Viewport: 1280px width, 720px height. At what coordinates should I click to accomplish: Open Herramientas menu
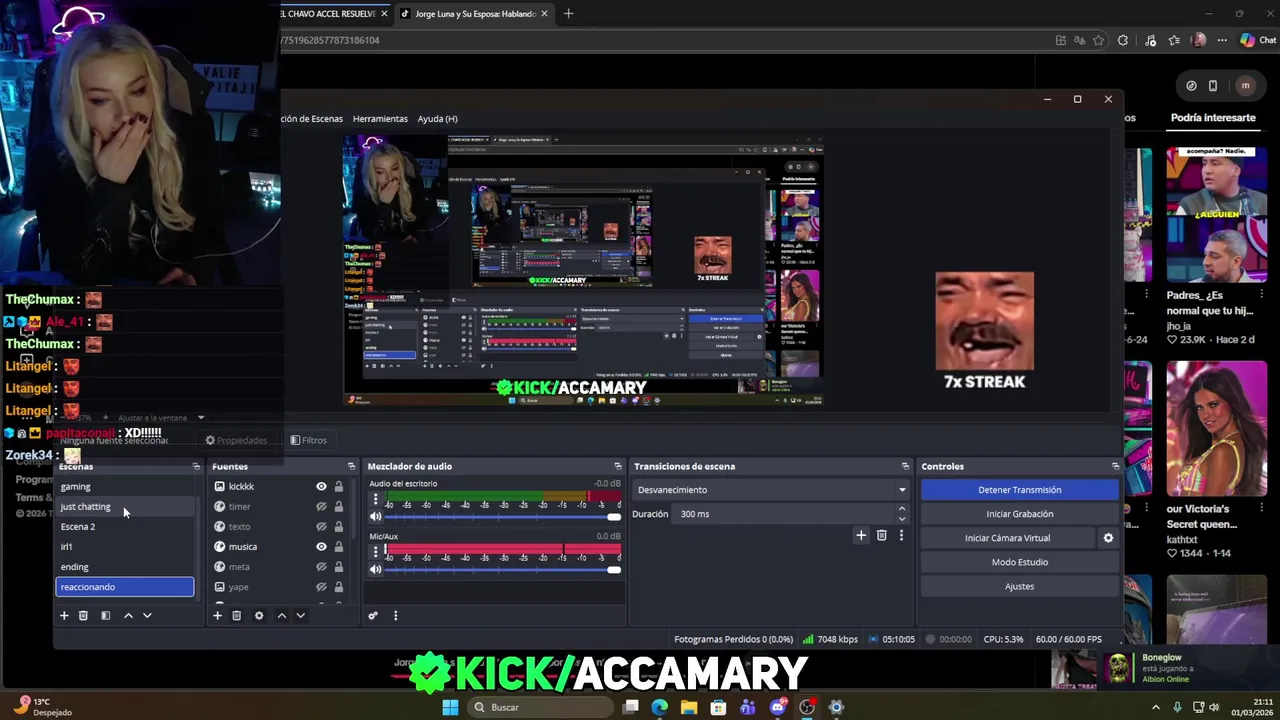pyautogui.click(x=380, y=119)
